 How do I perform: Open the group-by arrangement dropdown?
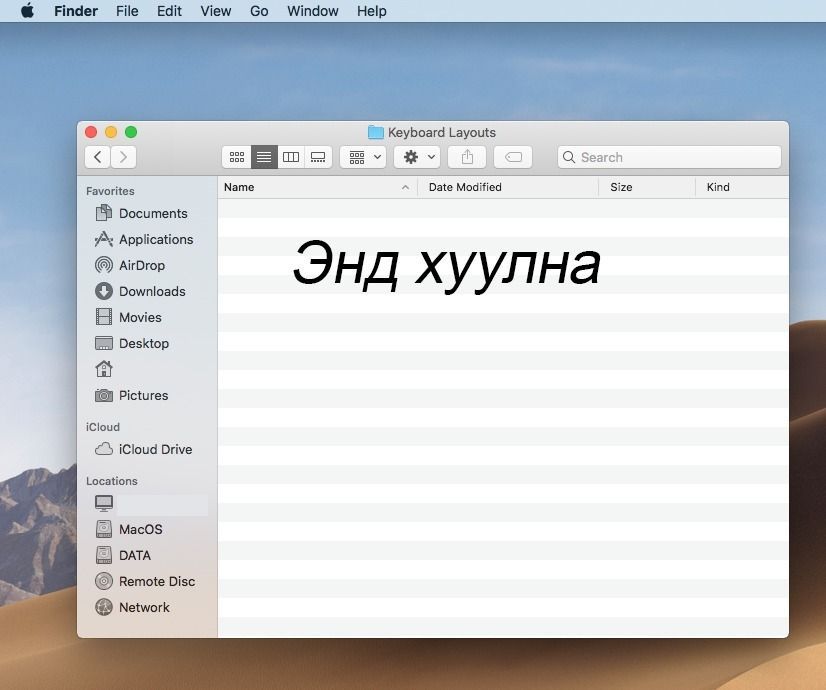pos(363,157)
